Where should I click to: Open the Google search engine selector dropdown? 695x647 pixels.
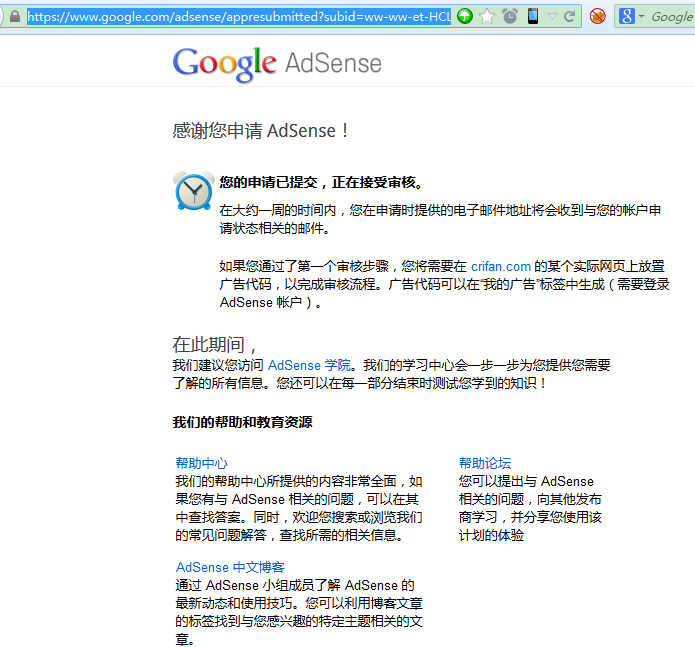632,17
